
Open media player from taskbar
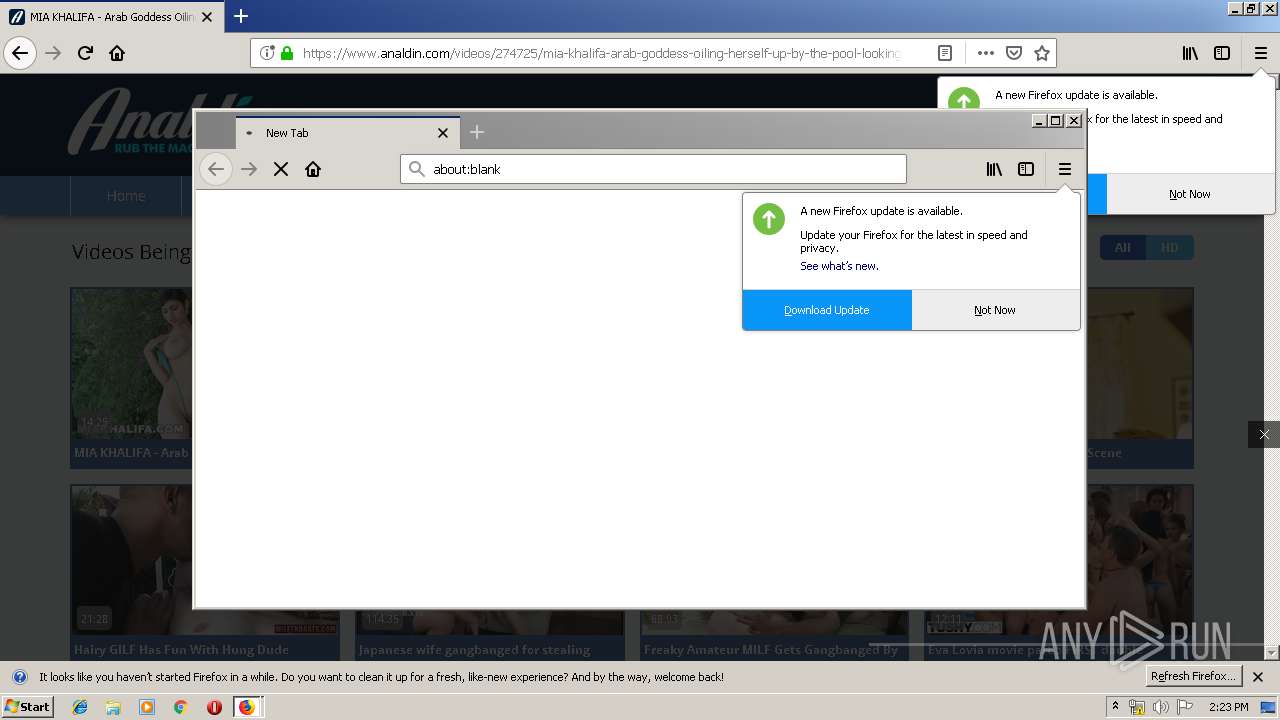point(147,707)
